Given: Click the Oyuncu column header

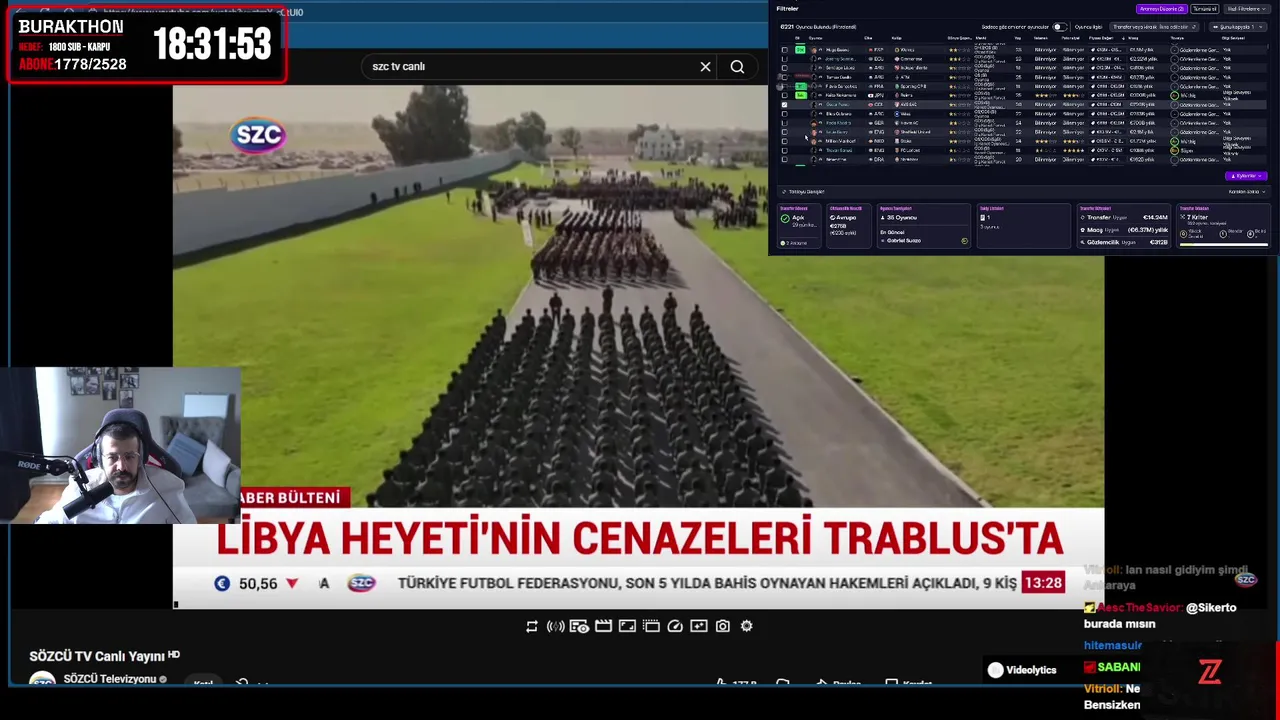Looking at the screenshot, I should (x=815, y=38).
